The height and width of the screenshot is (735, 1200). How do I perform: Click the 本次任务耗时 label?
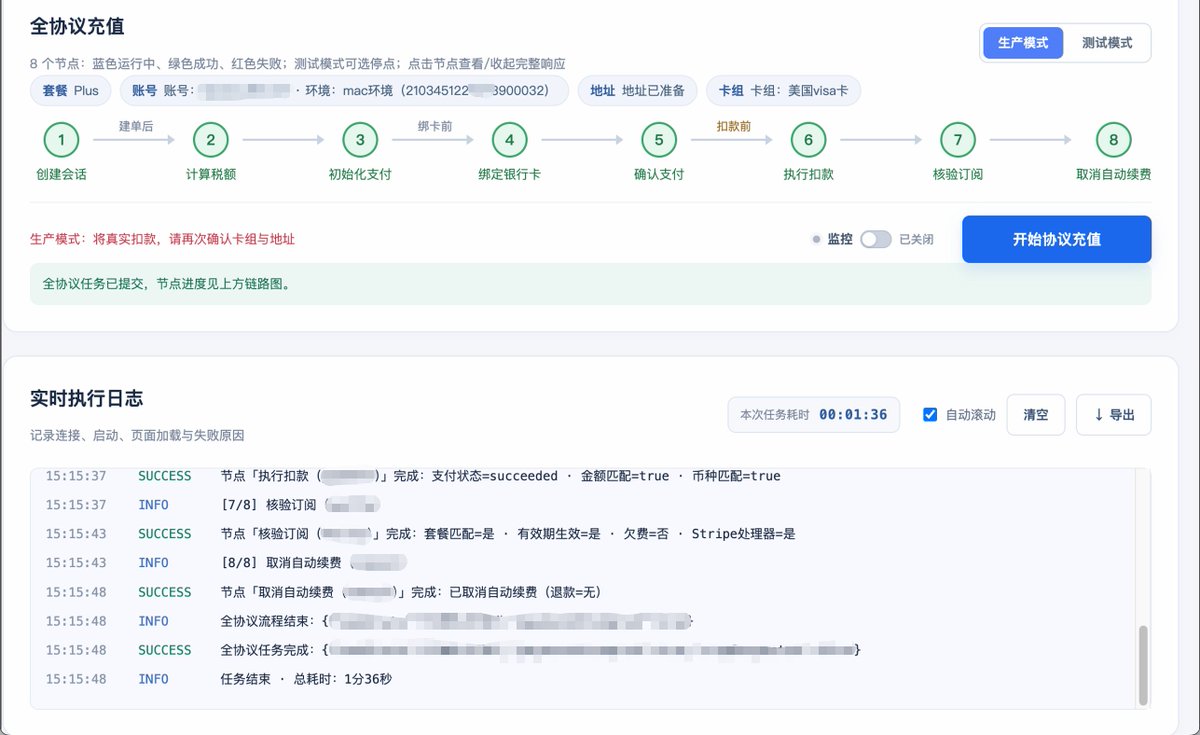[x=774, y=415]
